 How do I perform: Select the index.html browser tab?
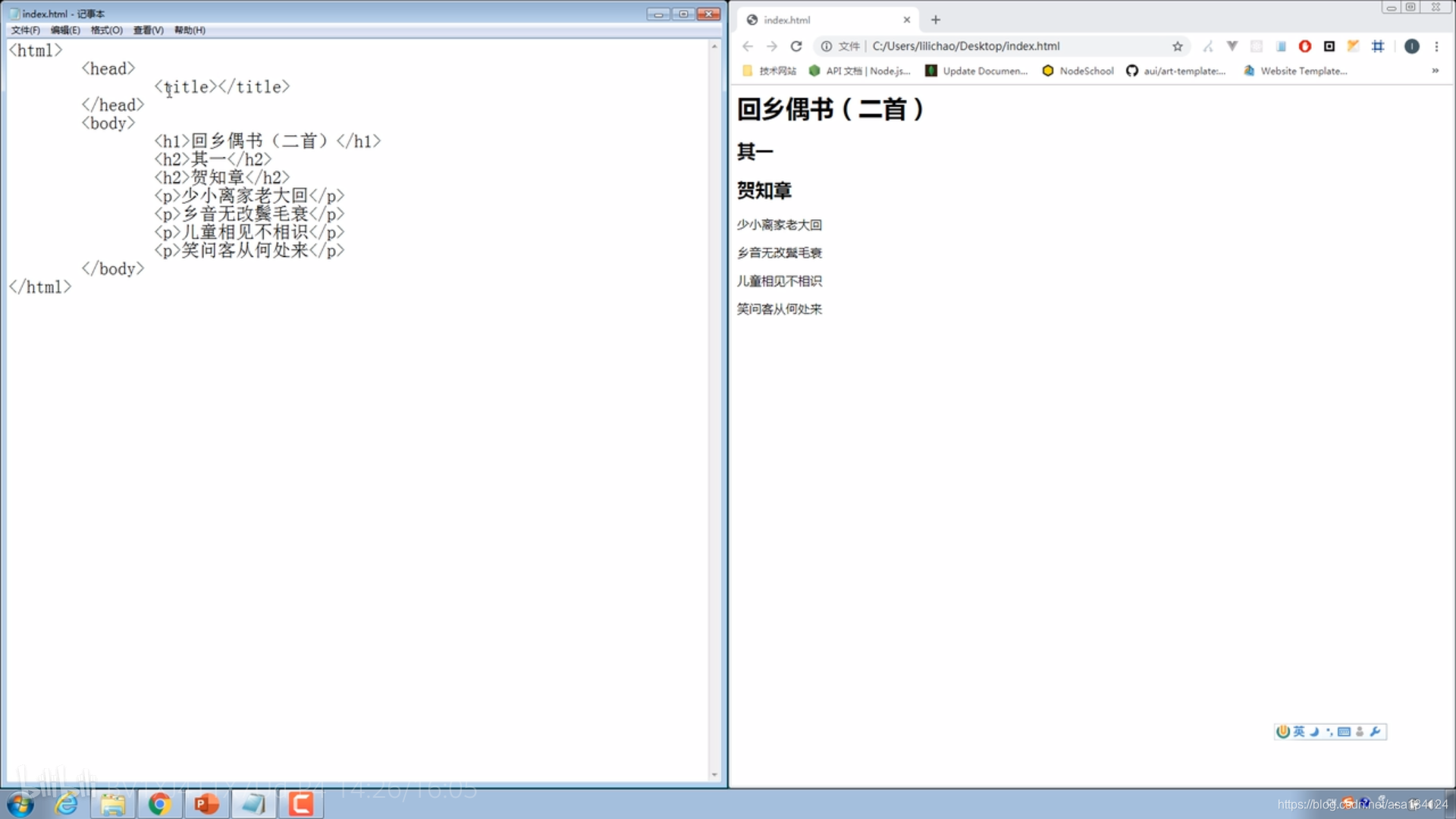pyautogui.click(x=828, y=20)
